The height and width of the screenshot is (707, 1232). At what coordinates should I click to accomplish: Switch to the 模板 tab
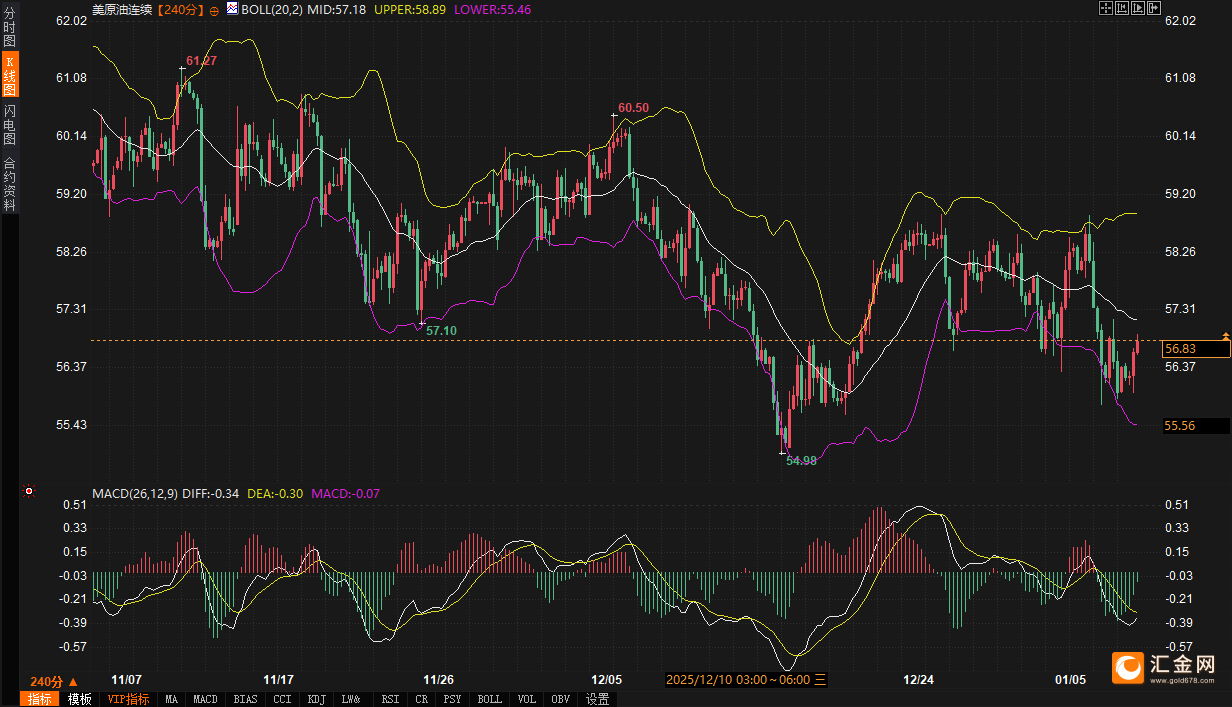[x=79, y=699]
